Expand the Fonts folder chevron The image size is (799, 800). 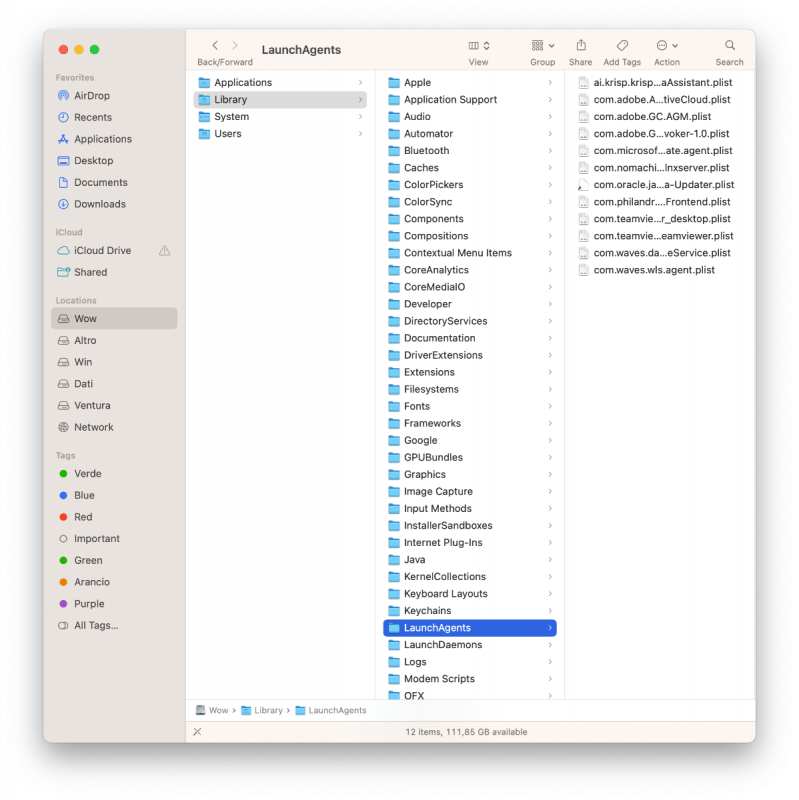point(550,406)
